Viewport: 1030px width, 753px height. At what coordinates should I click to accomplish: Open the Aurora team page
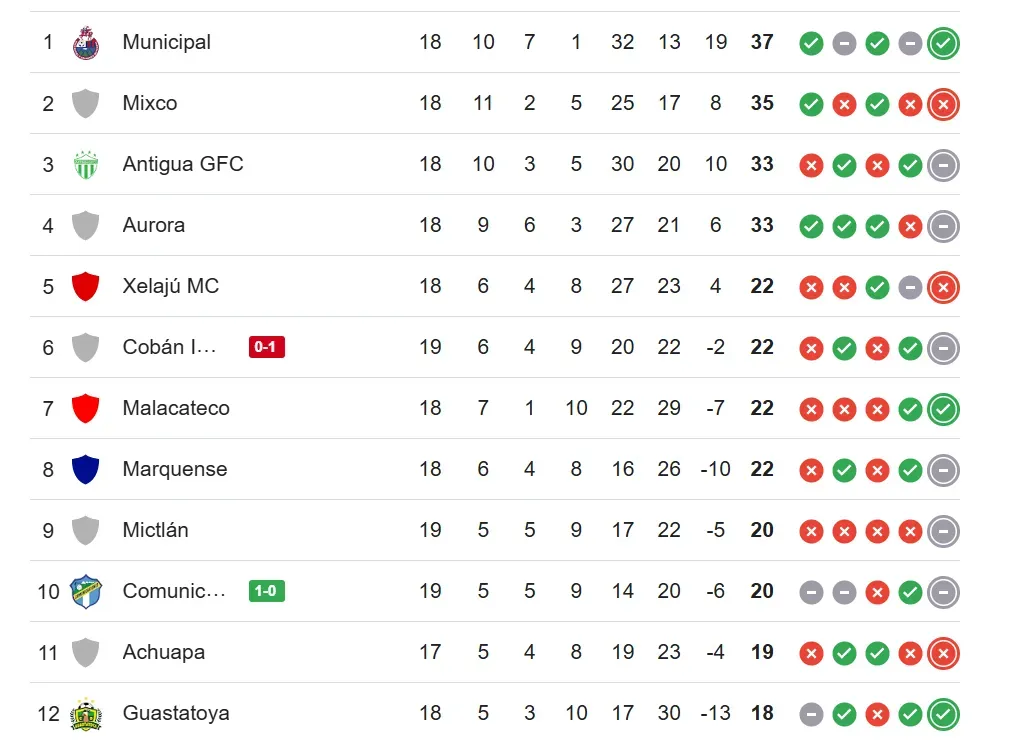coord(153,225)
